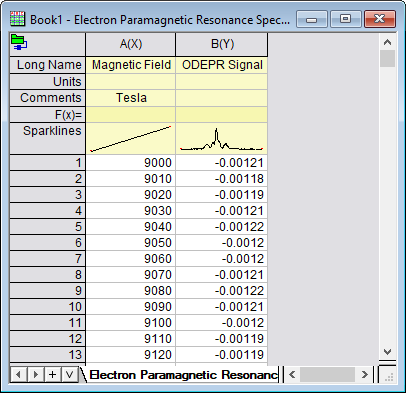Click cell with value 9100
This screenshot has height=393, width=406.
click(131, 323)
